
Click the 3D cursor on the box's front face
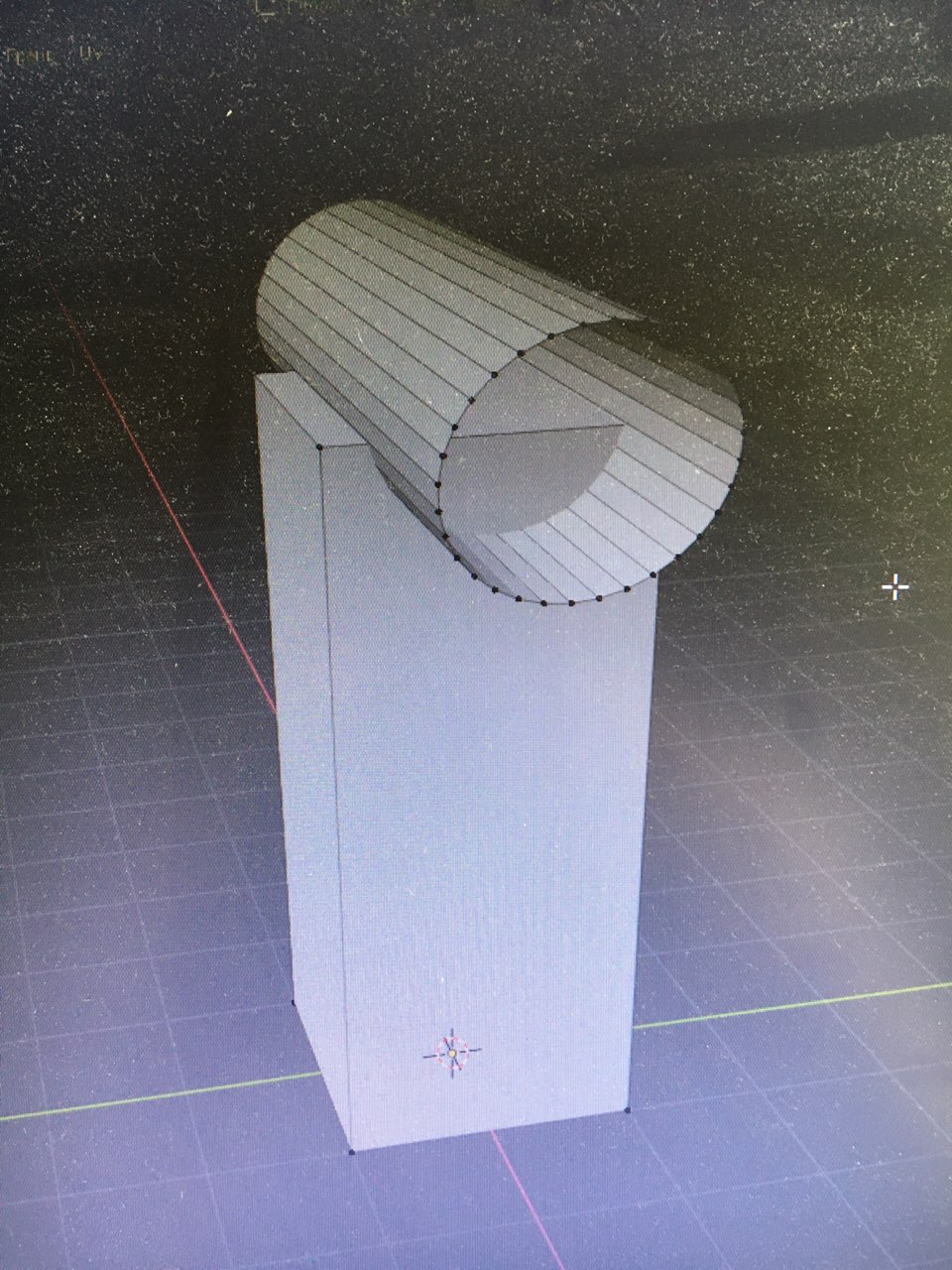[x=452, y=1052]
